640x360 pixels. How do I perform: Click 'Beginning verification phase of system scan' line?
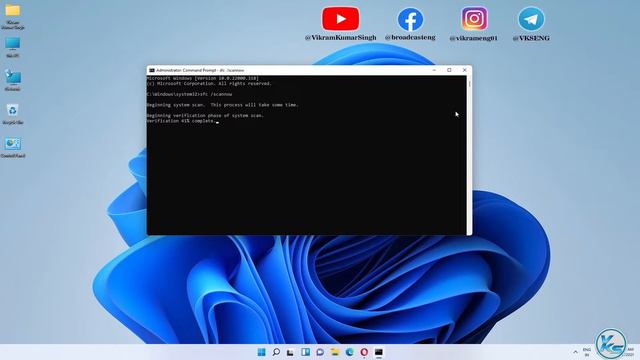pyautogui.click(x=205, y=116)
